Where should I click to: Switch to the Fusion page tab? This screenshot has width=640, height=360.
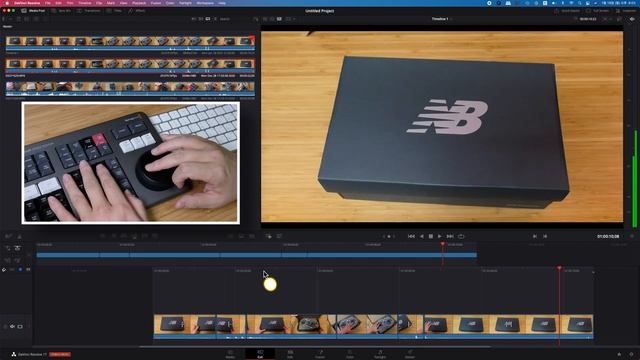pos(320,354)
